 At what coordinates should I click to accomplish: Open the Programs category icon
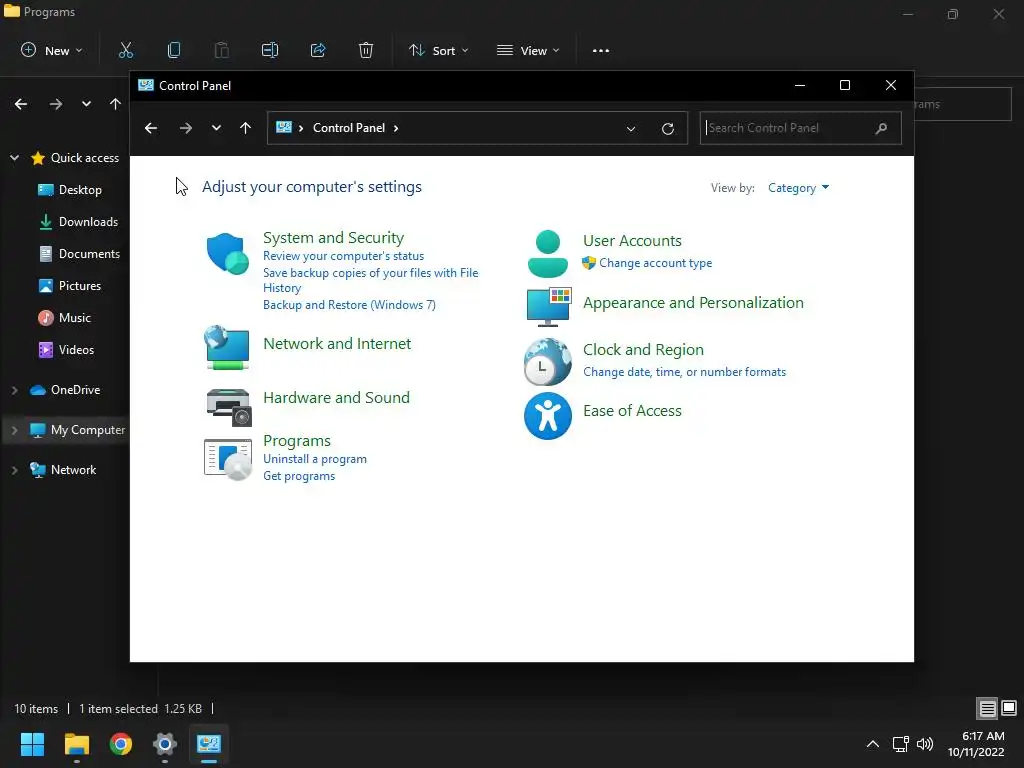click(228, 459)
